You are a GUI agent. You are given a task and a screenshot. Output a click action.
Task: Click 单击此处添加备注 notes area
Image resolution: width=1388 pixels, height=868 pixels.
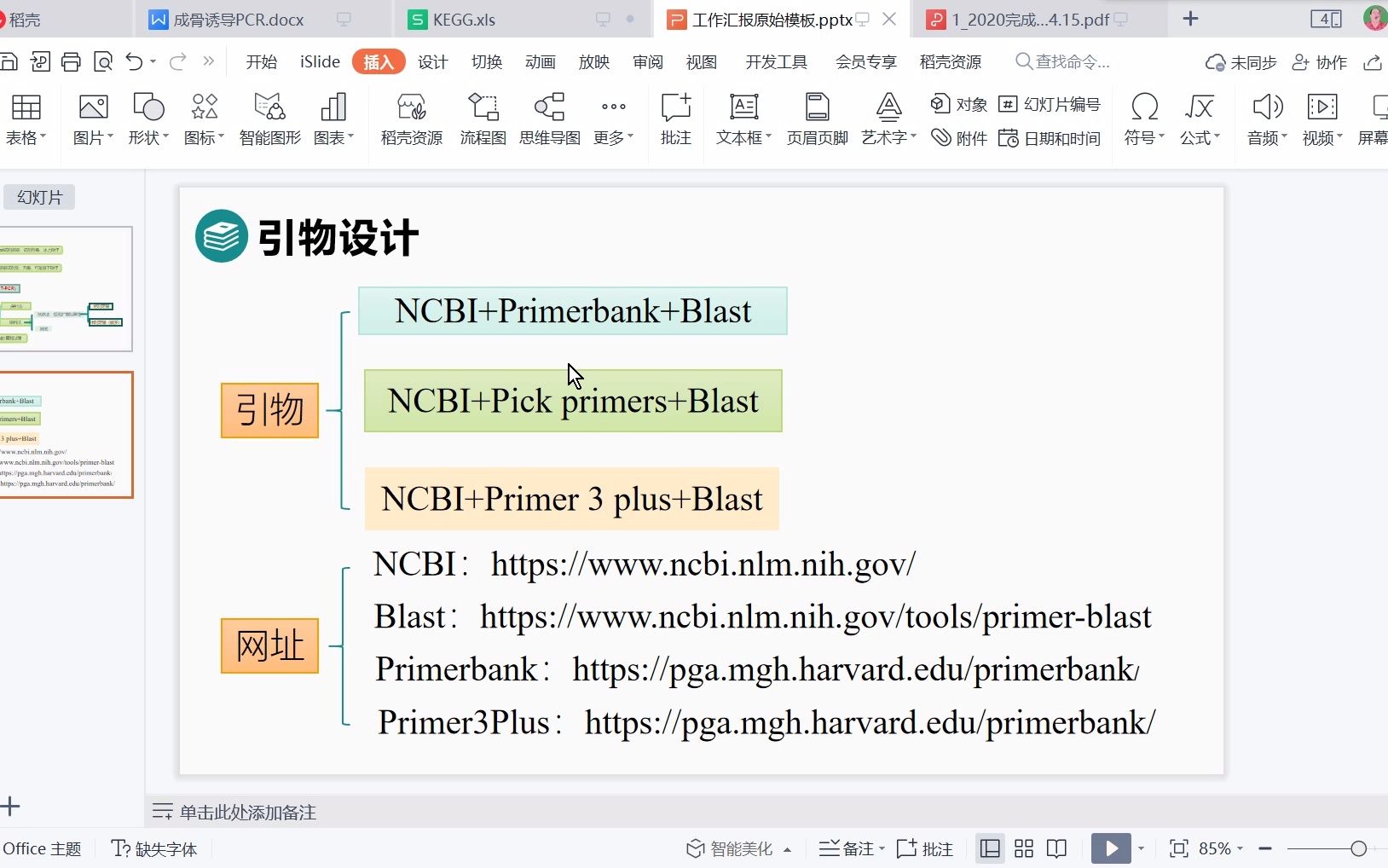coord(247,812)
